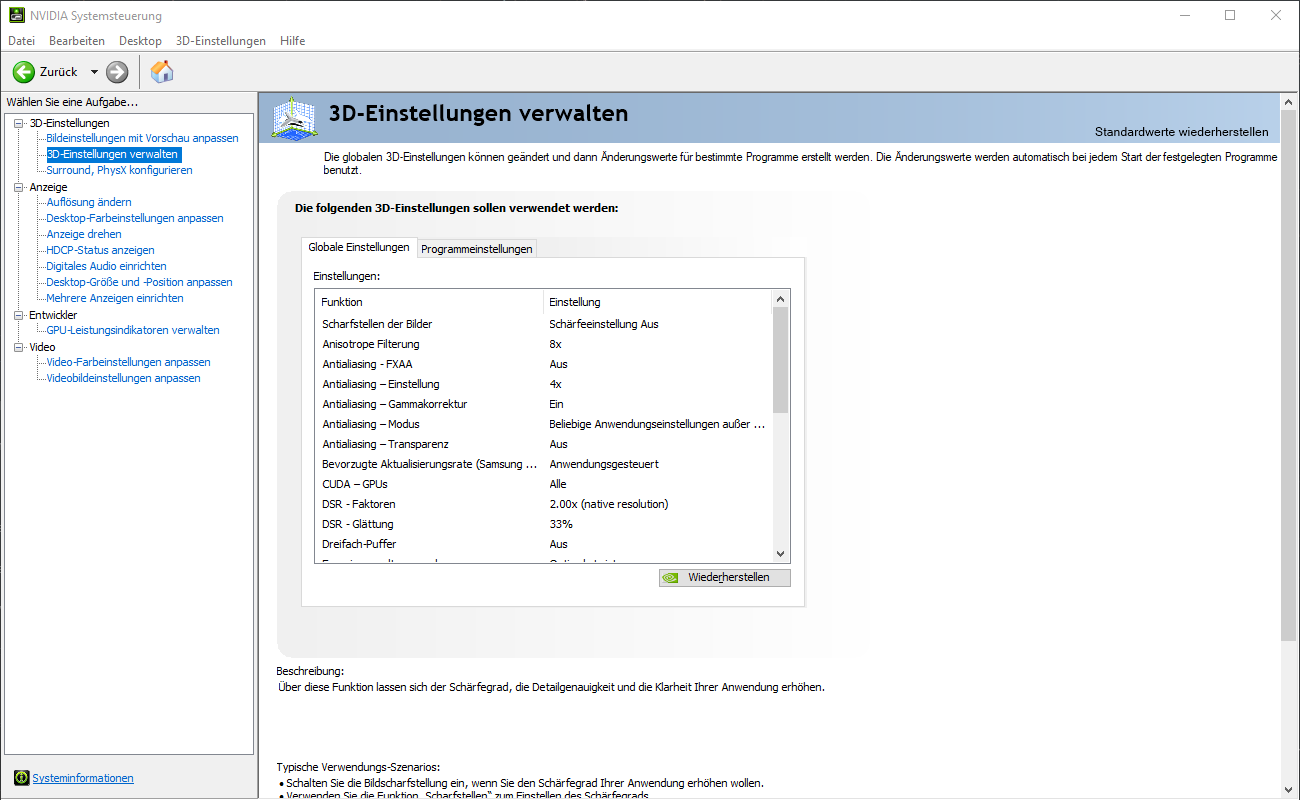Image resolution: width=1300 pixels, height=800 pixels.
Task: Click the grey forward arrow icon
Action: tap(117, 72)
